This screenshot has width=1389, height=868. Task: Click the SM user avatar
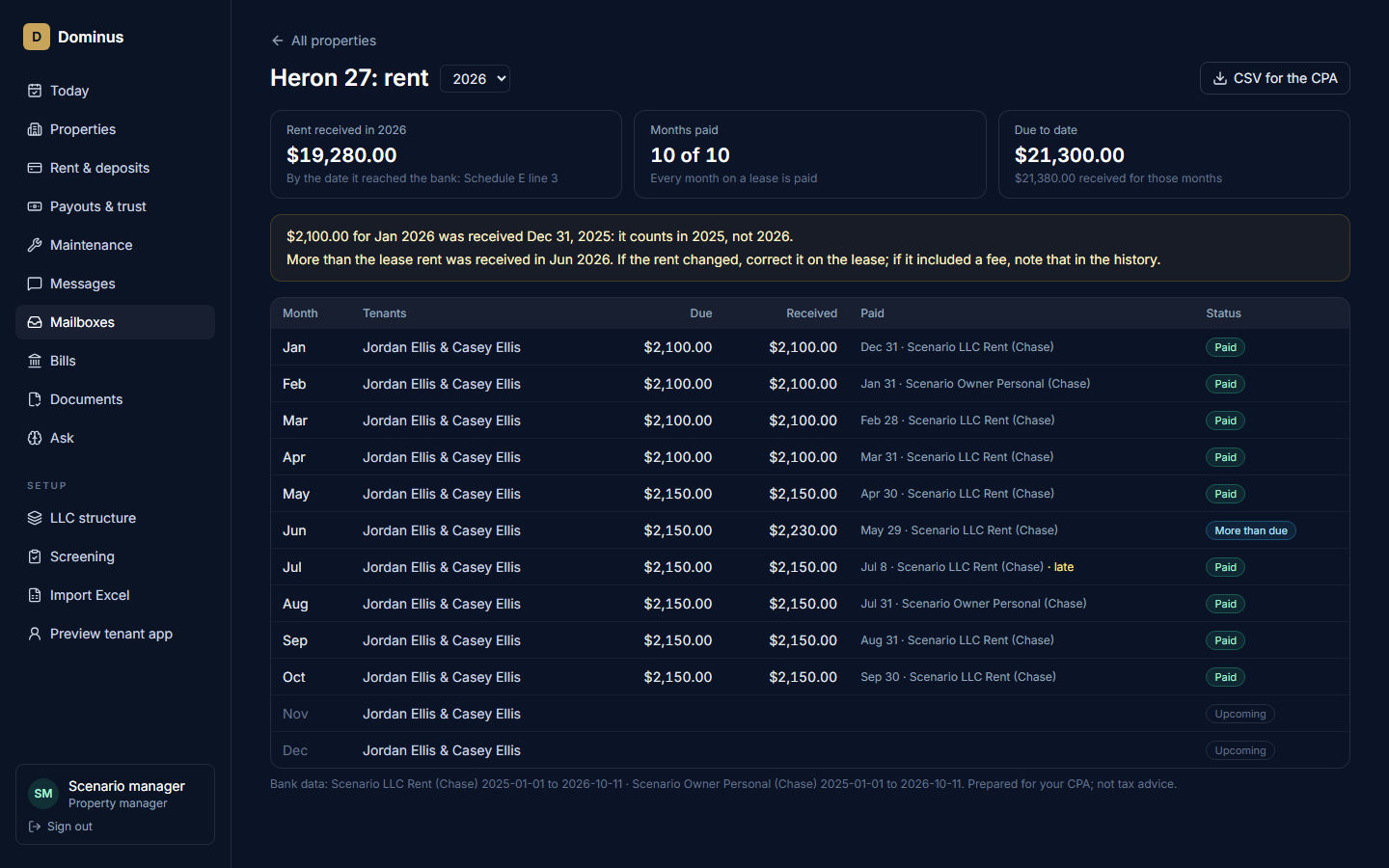point(43,794)
